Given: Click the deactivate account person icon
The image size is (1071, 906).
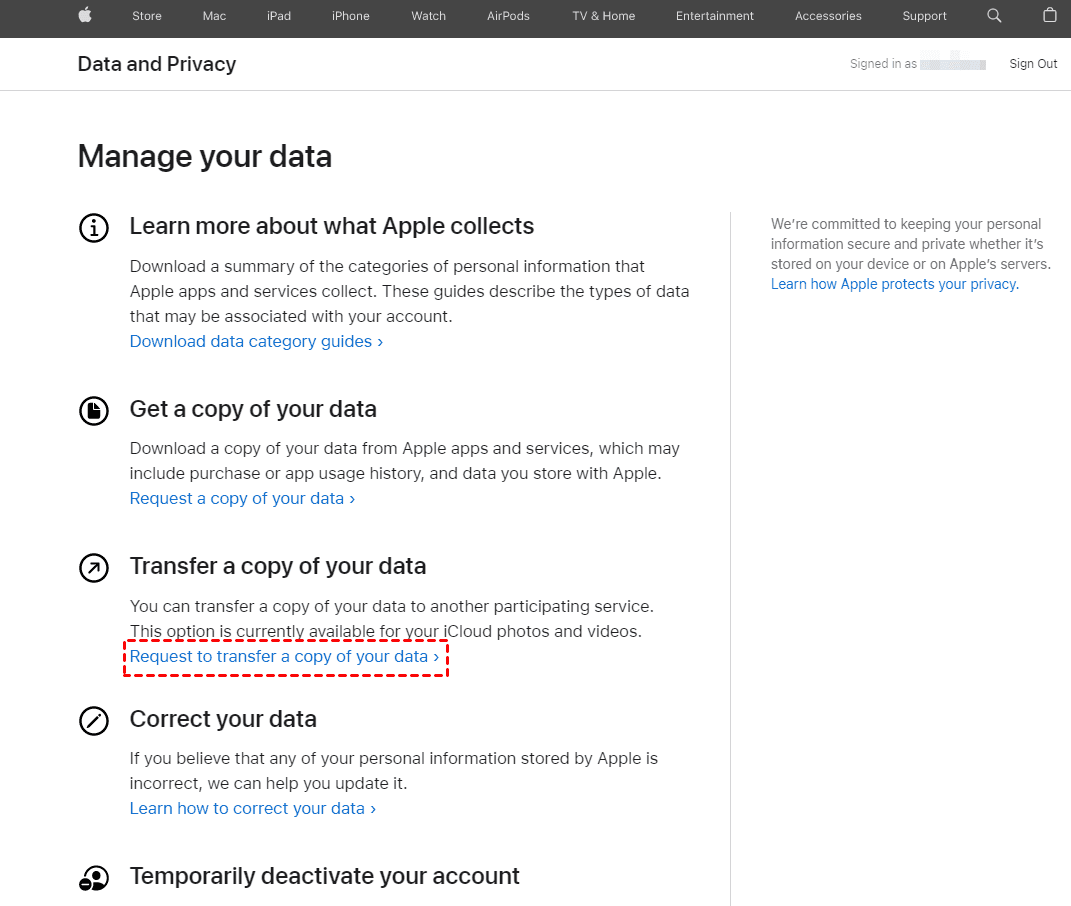Looking at the screenshot, I should point(94,878).
